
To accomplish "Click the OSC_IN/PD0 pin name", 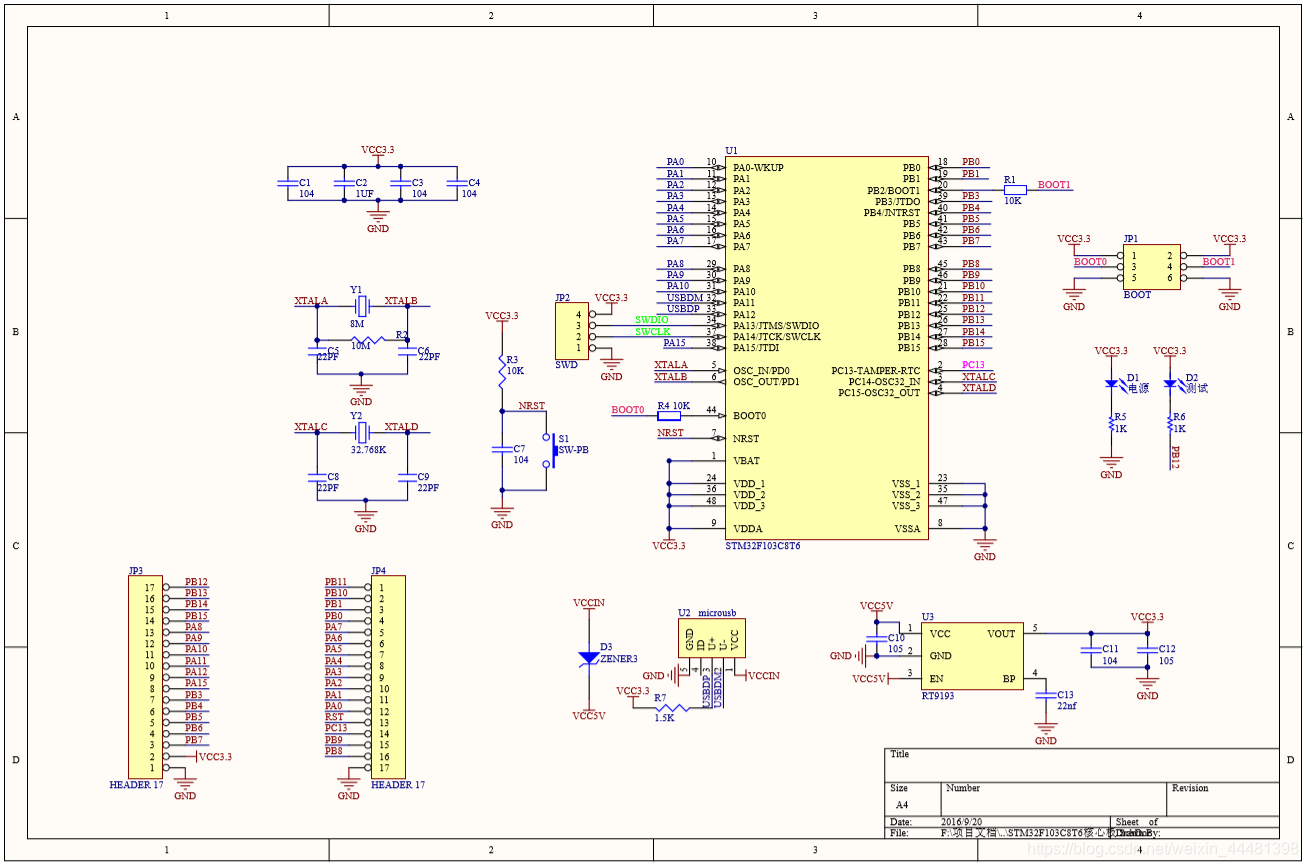I will click(761, 371).
